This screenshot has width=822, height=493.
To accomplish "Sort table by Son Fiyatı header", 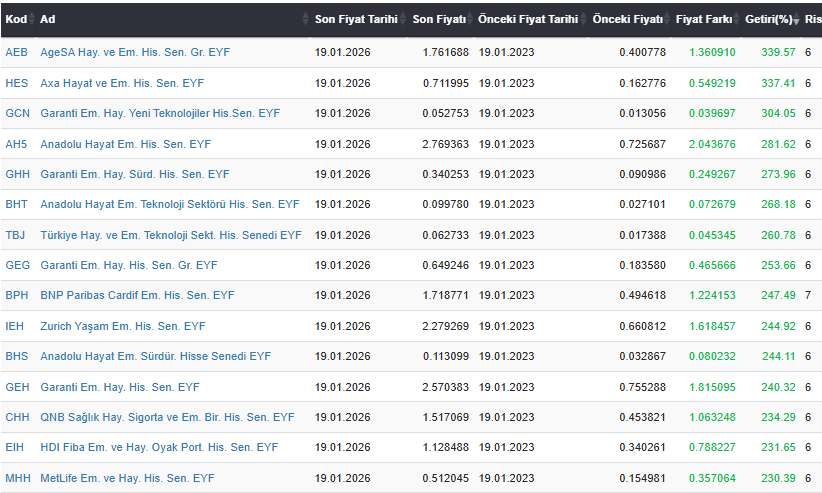I will [x=472, y=20].
